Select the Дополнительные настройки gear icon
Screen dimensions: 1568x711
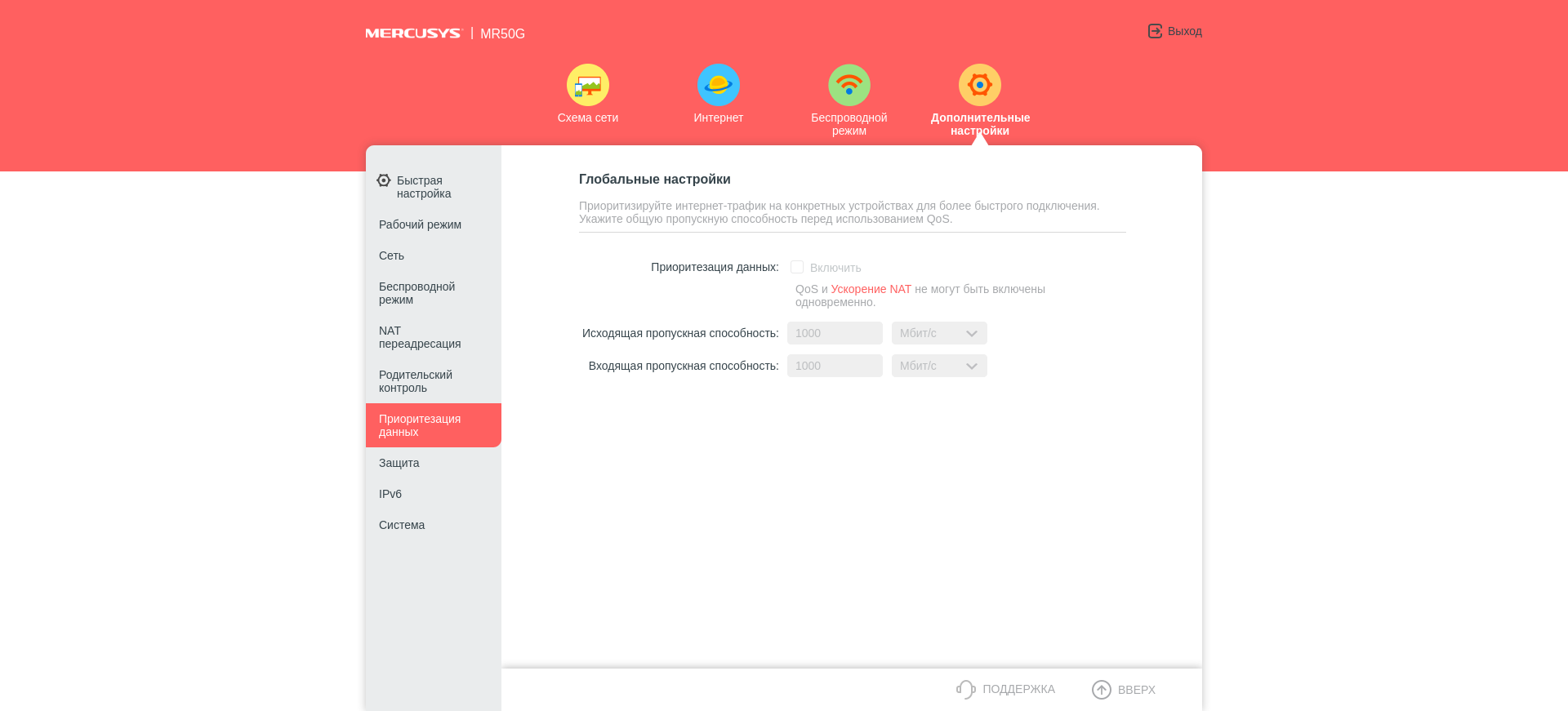coord(980,85)
